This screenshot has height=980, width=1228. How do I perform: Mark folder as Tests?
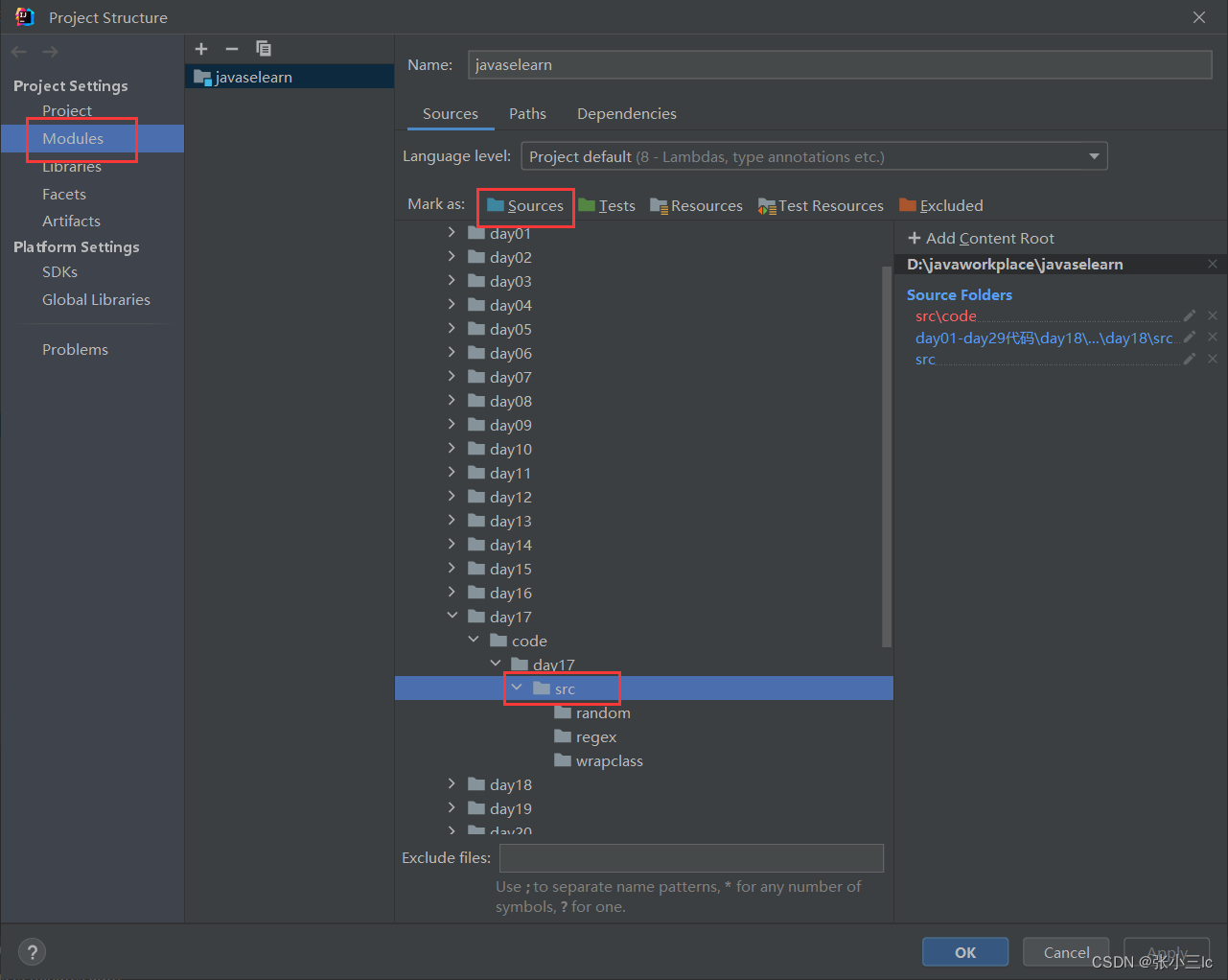(607, 205)
